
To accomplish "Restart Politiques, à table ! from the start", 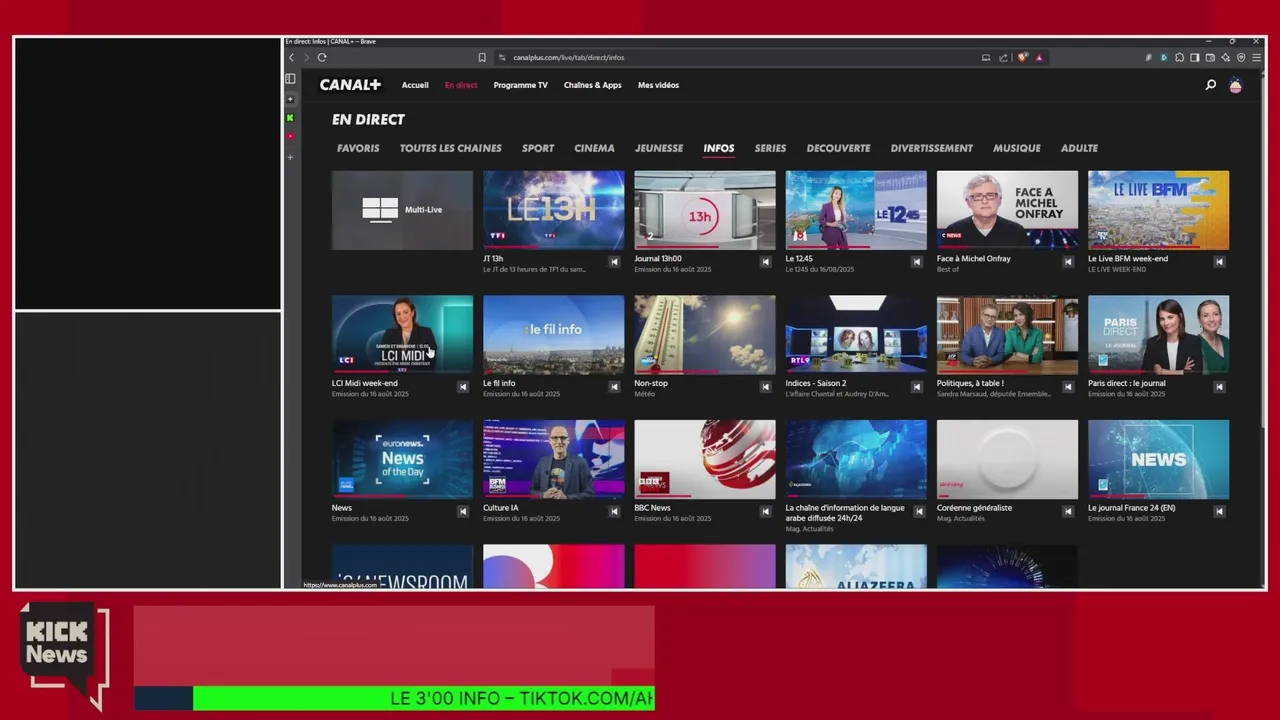I will click(x=1068, y=387).
